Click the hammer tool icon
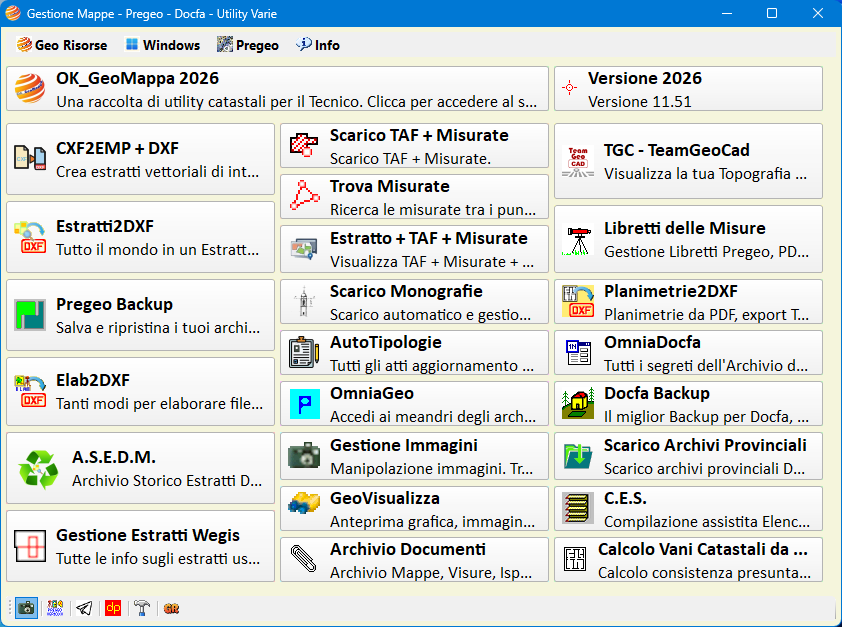This screenshot has height=627, width=842. point(142,608)
